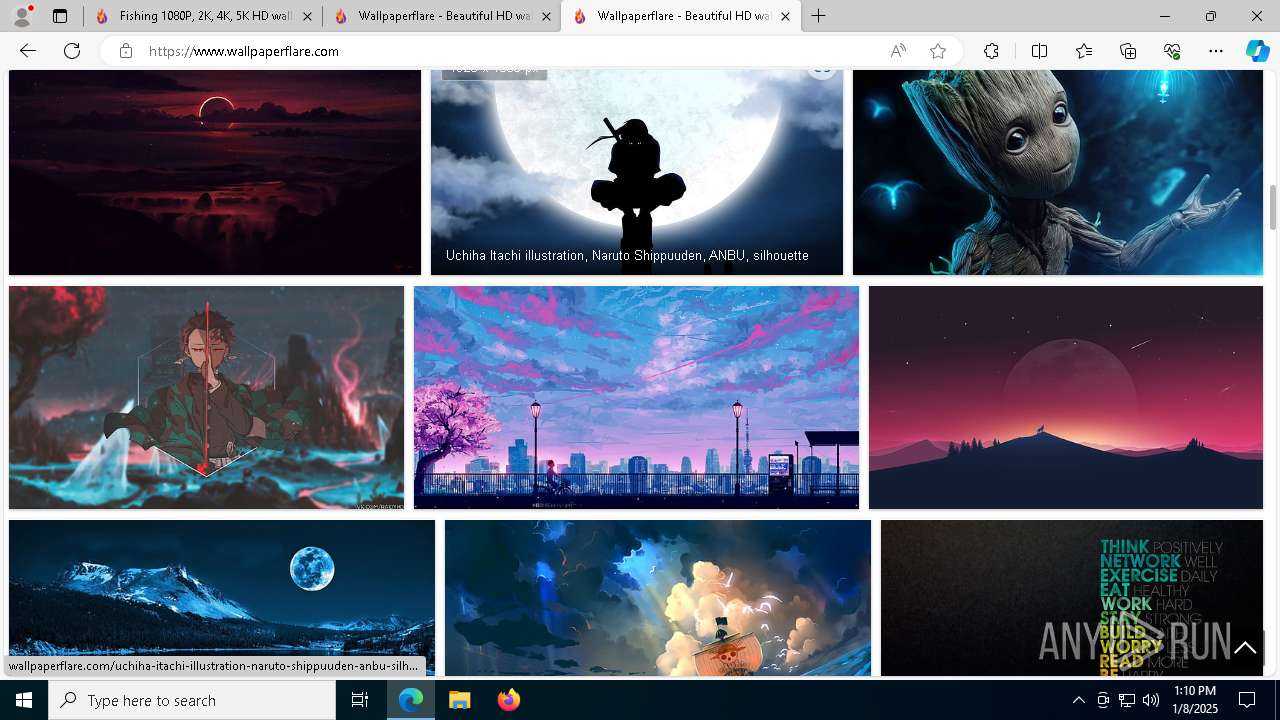
Task: Open network status tray icon
Action: [x=1127, y=700]
